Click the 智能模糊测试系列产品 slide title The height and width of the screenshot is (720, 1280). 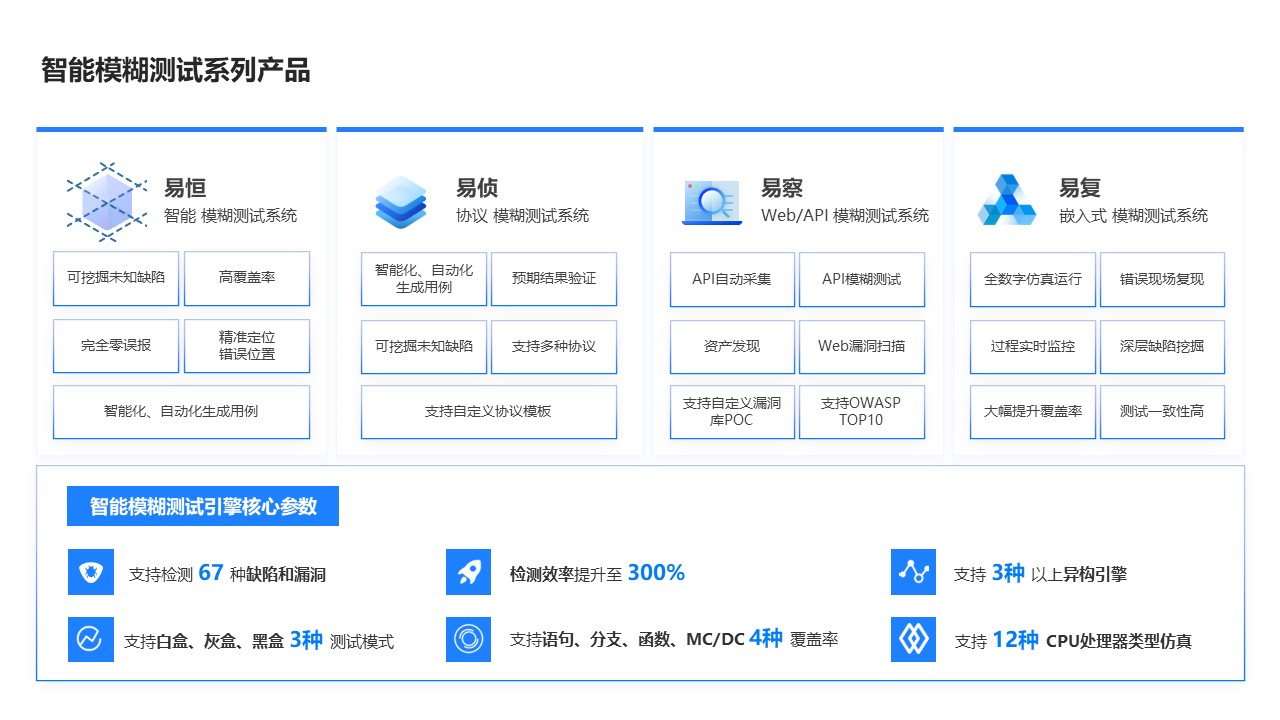(x=176, y=71)
